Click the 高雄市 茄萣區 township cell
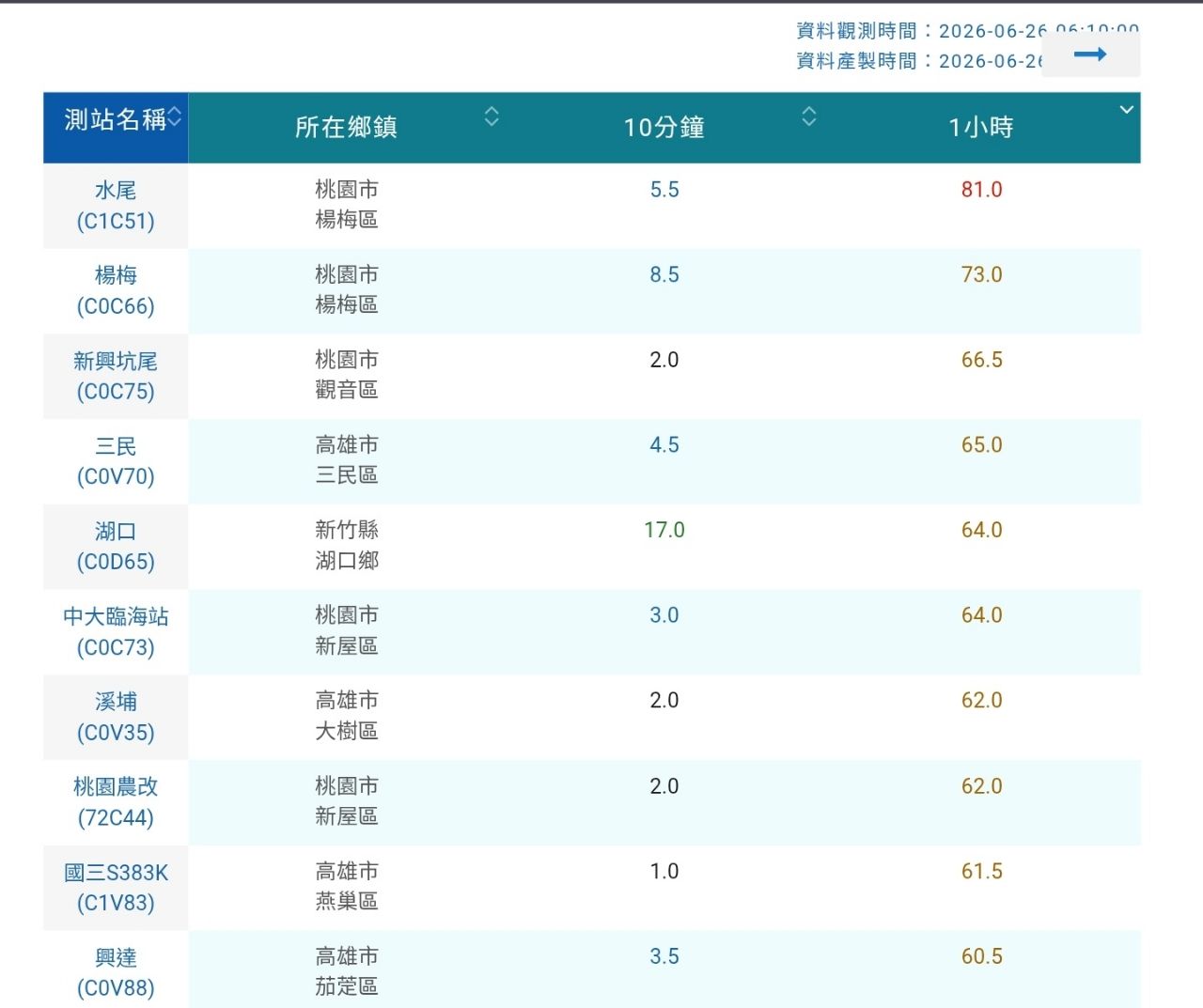This screenshot has width=1203, height=1008. point(347,971)
